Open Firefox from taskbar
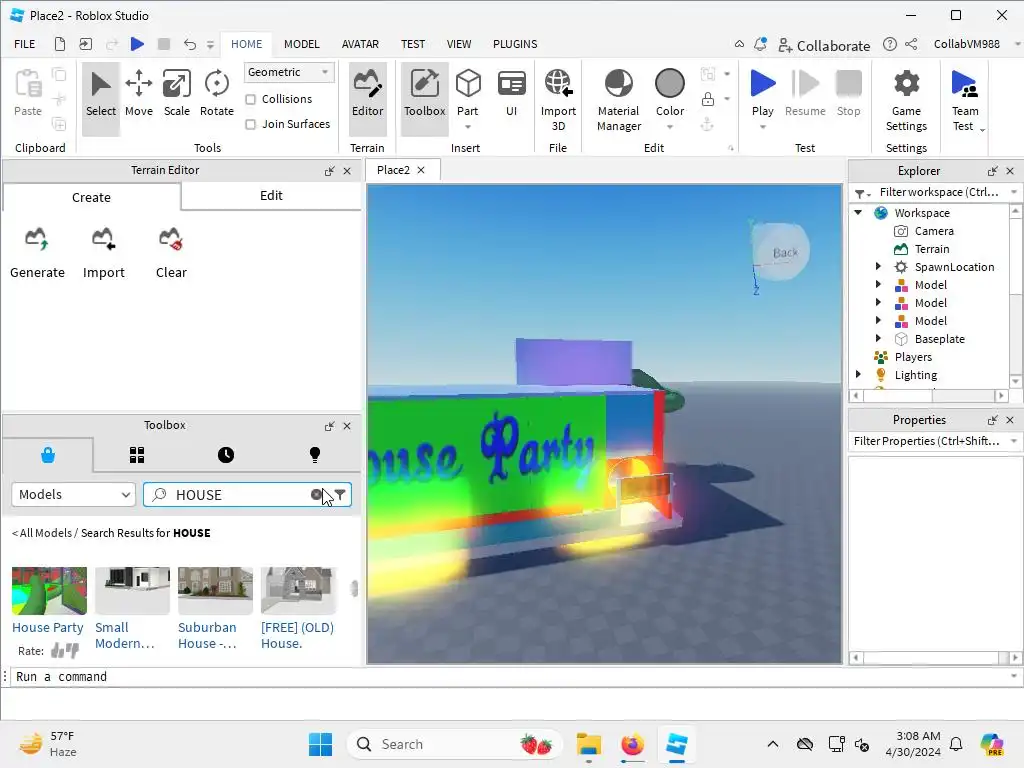 632,744
